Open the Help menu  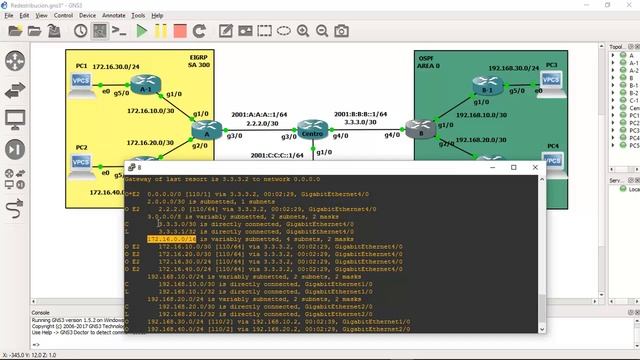click(157, 16)
